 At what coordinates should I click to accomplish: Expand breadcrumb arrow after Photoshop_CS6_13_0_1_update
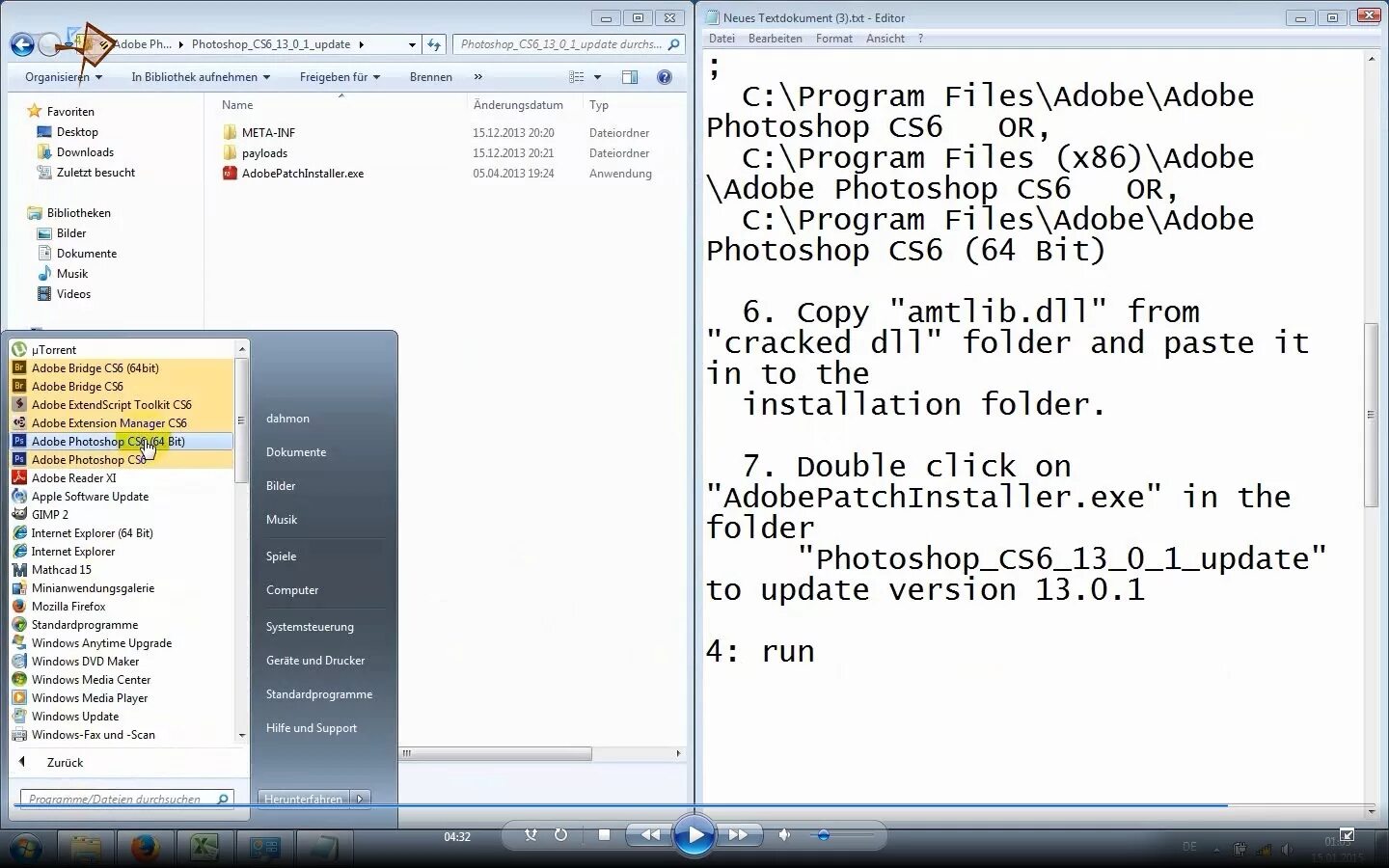click(x=362, y=44)
